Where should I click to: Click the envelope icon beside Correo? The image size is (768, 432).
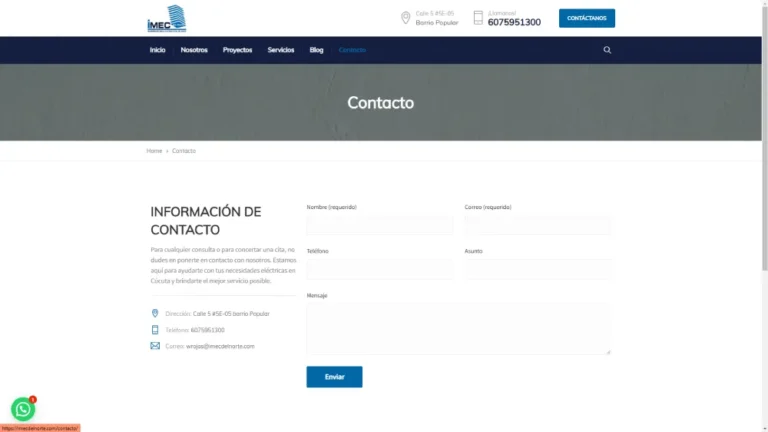[x=155, y=346]
